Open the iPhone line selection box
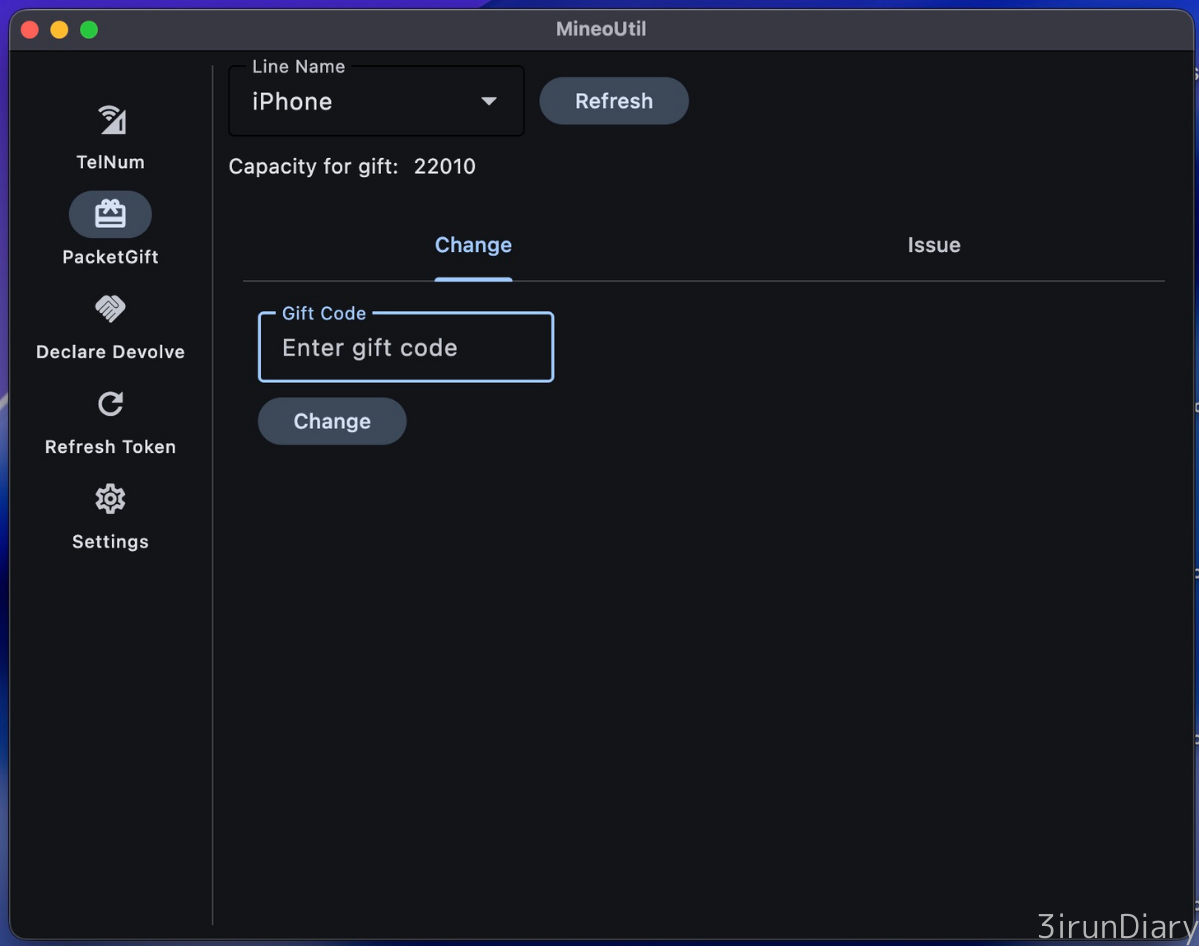Image resolution: width=1200 pixels, height=946 pixels. (360, 102)
